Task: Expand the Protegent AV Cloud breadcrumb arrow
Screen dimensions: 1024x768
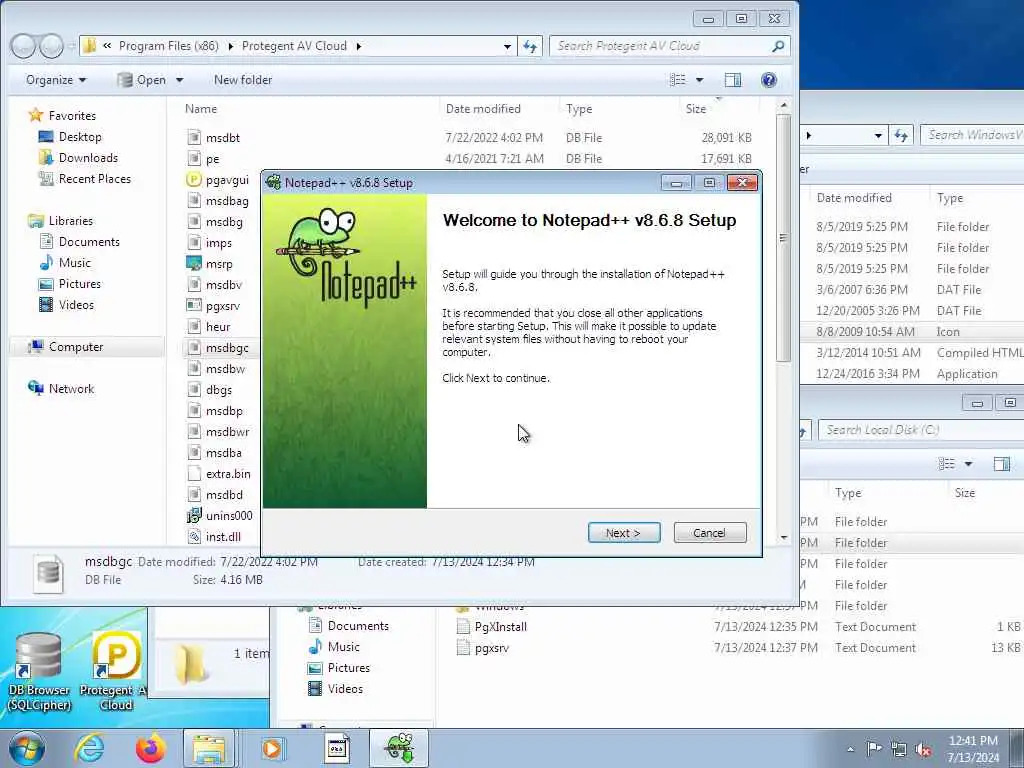Action: pos(359,46)
